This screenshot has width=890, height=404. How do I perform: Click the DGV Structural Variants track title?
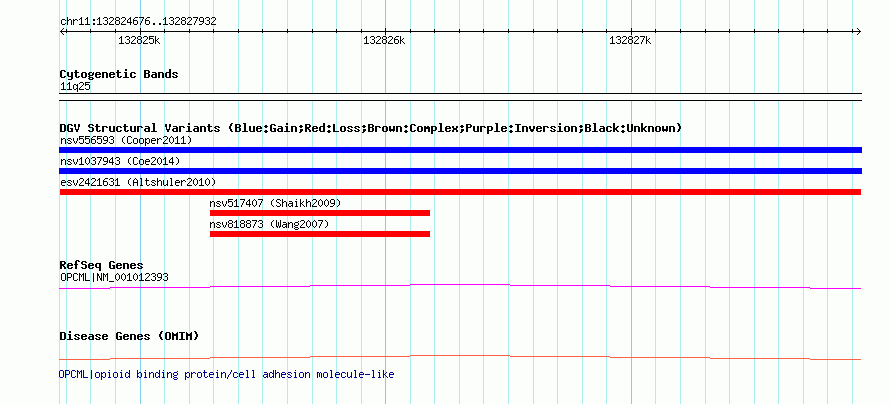tap(371, 128)
